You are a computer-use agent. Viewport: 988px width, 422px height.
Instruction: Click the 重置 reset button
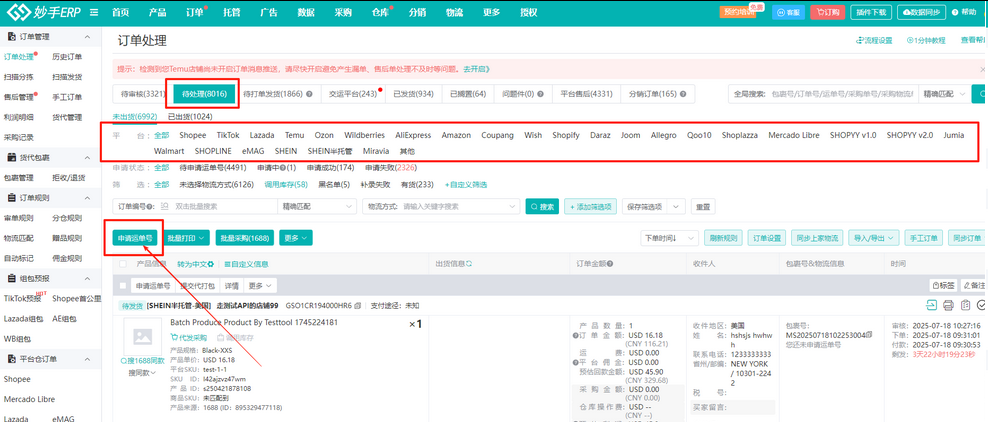click(x=703, y=207)
